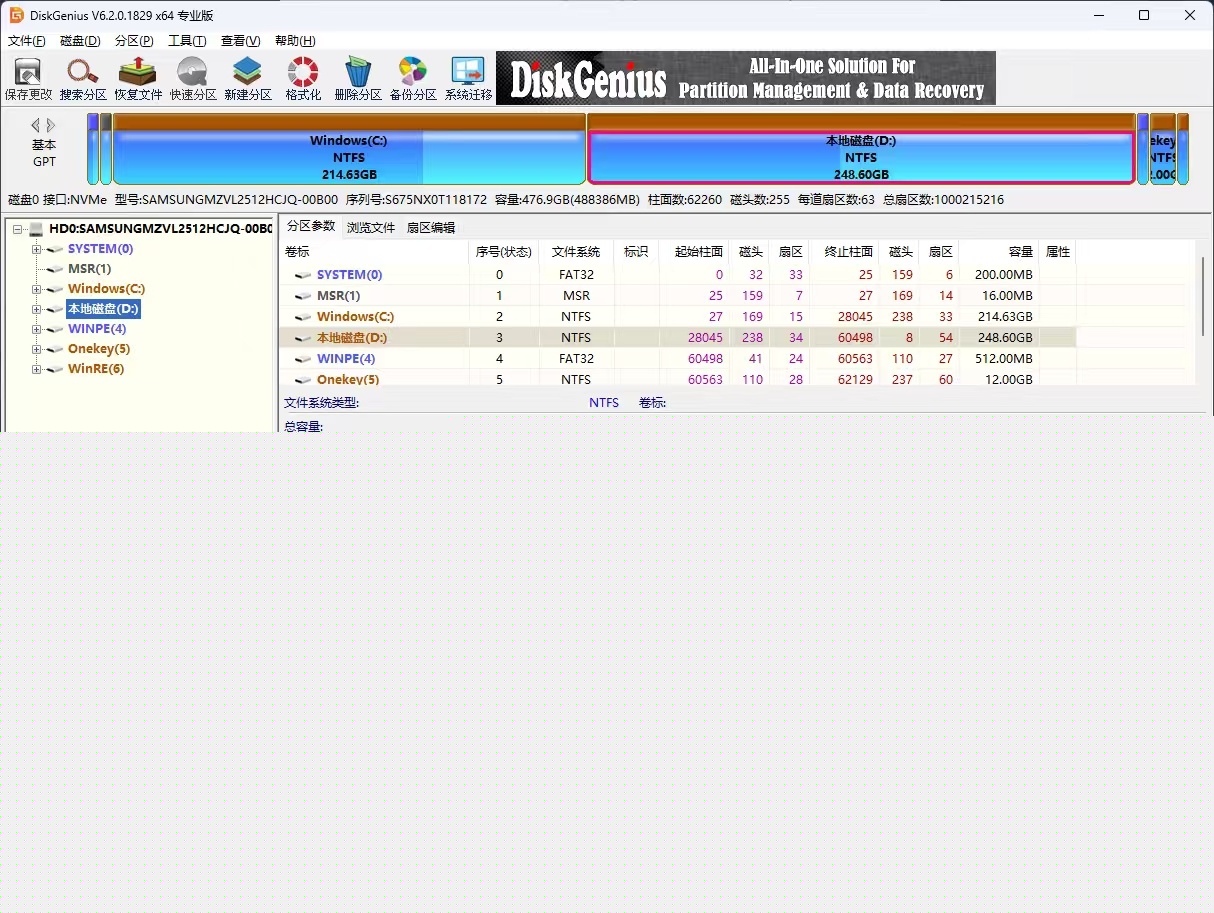
Task: Expand the Onekey(5) tree node
Action: pos(37,349)
